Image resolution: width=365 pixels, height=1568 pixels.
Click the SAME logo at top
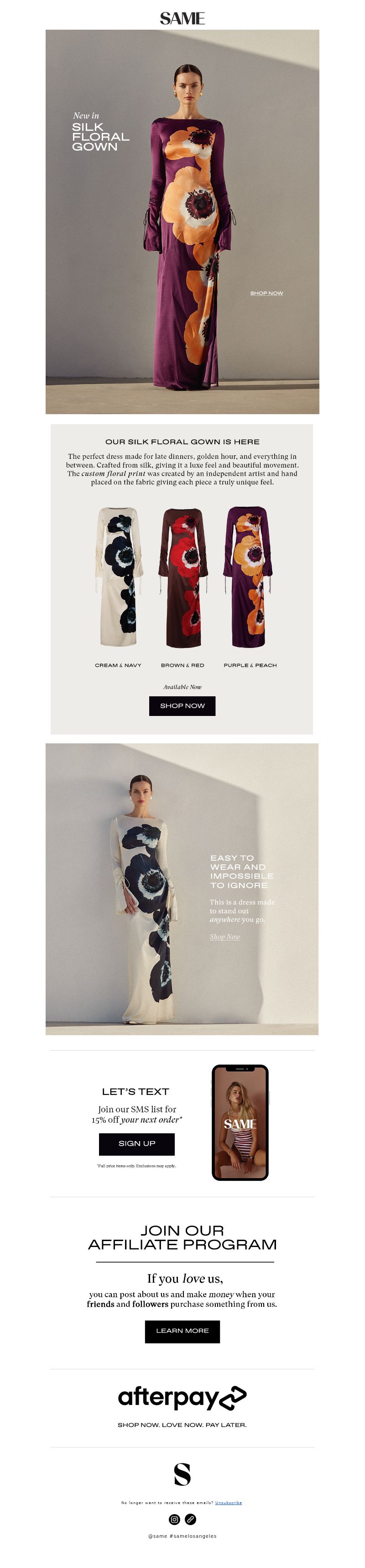pyautogui.click(x=182, y=18)
